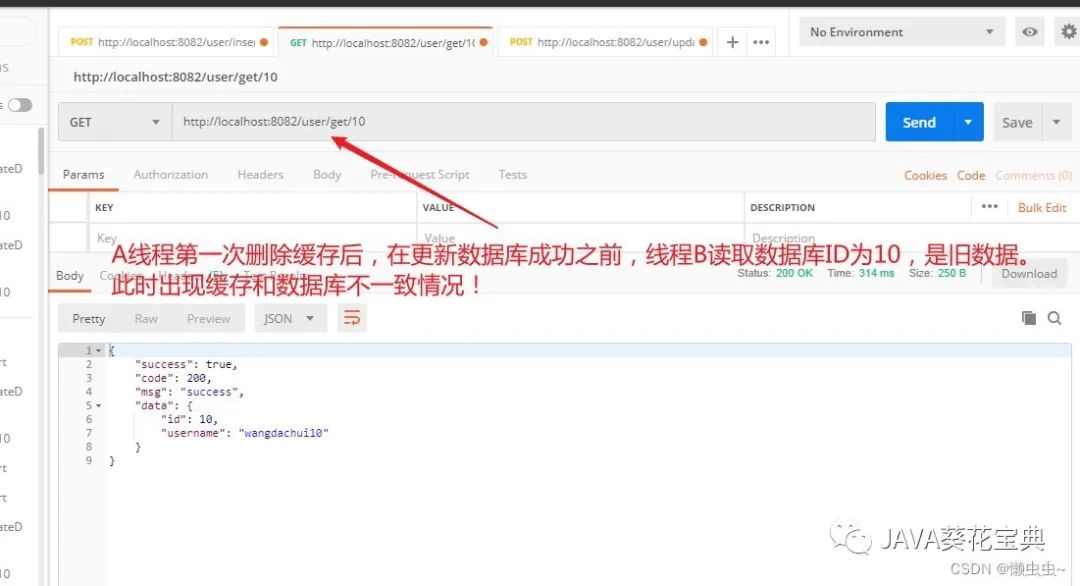The width and height of the screenshot is (1080, 586).
Task: Click the 200 OK status text
Action: pyautogui.click(x=794, y=273)
